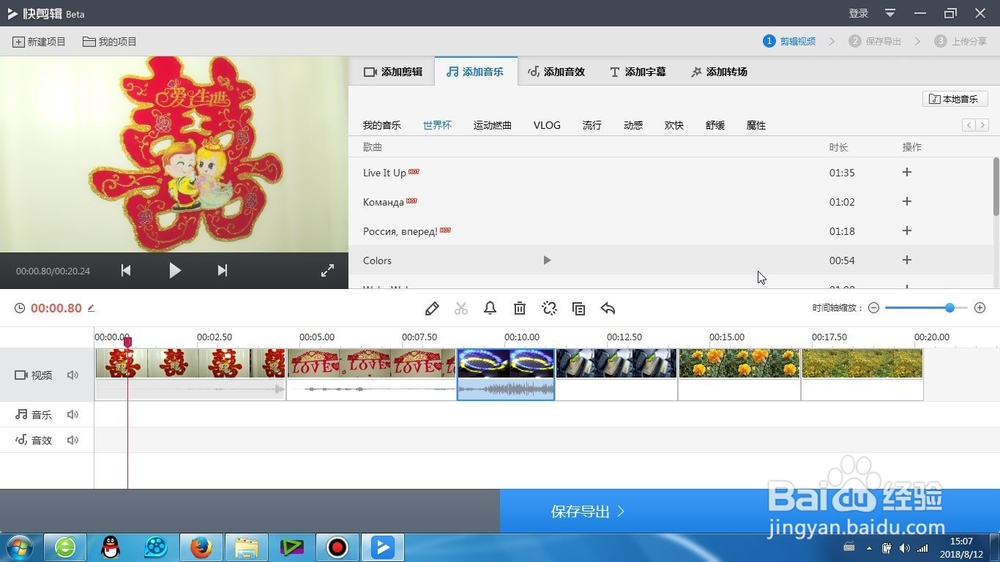This screenshot has width=1000, height=562.
Task: Open Firefox from taskbar
Action: 201,547
